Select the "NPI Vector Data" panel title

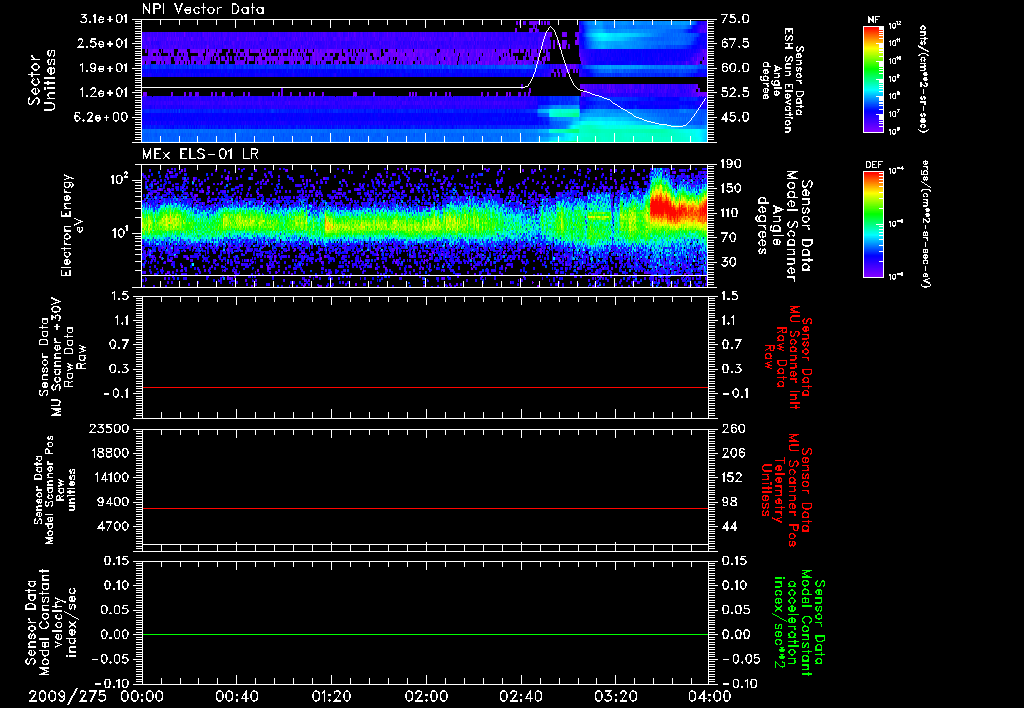[203, 9]
